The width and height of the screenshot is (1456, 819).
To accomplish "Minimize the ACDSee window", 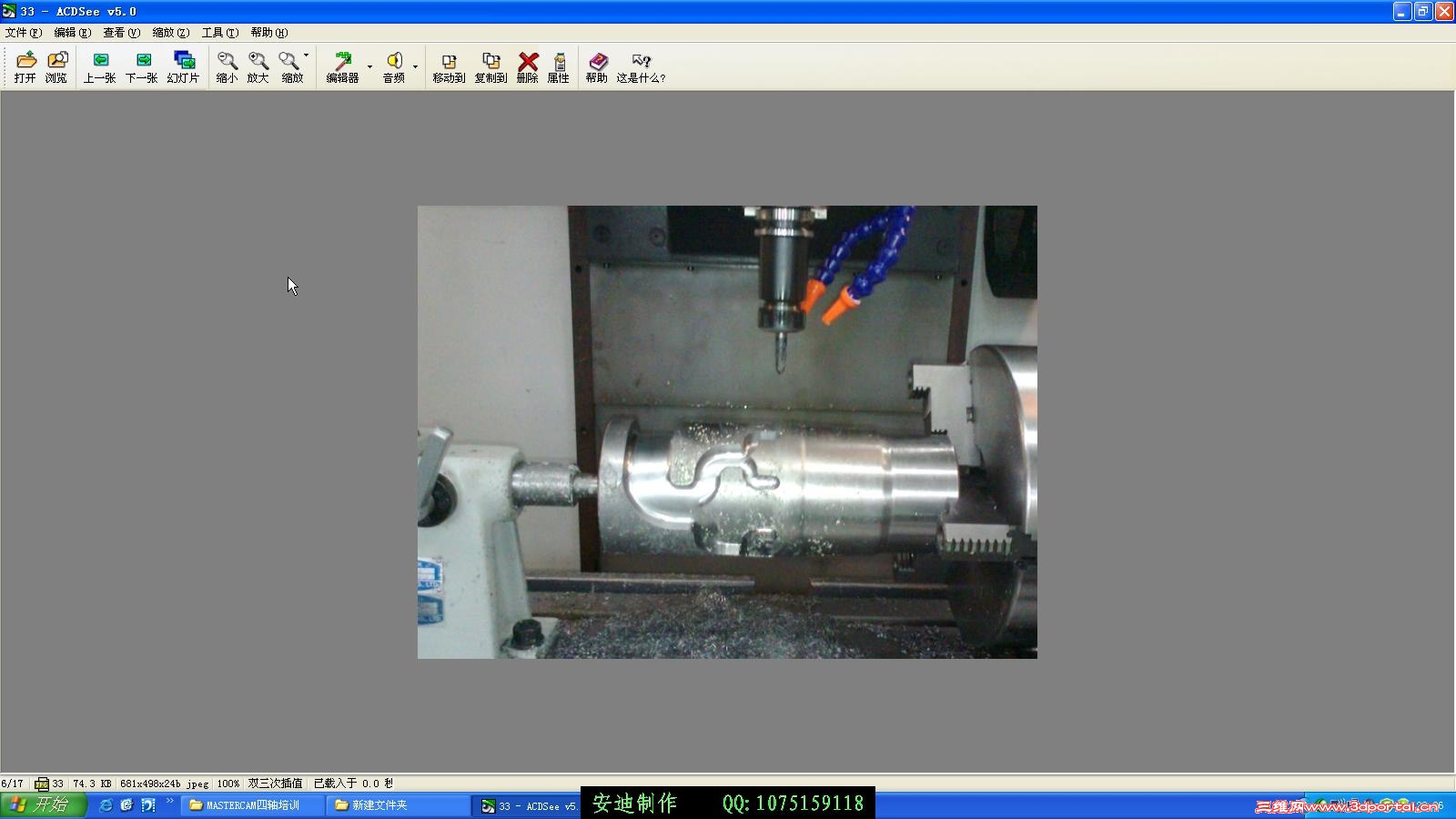I will [x=1402, y=12].
